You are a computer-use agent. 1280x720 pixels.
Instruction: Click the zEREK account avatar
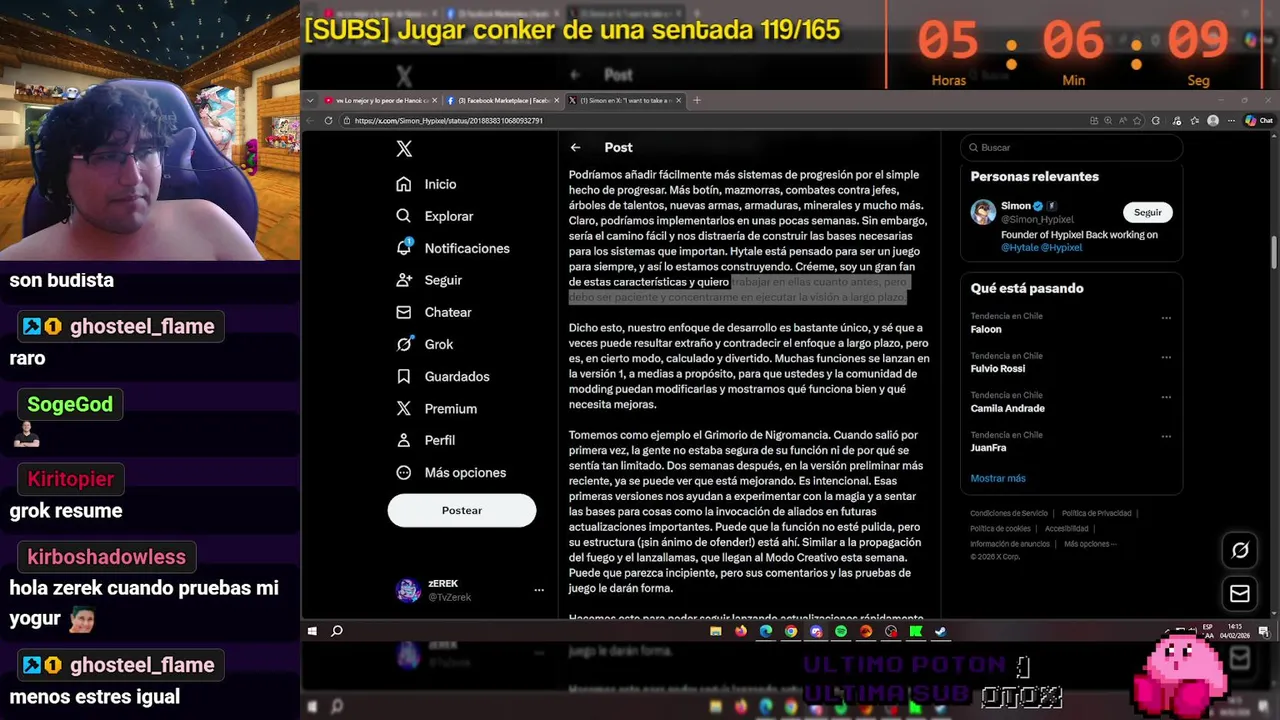coord(408,590)
